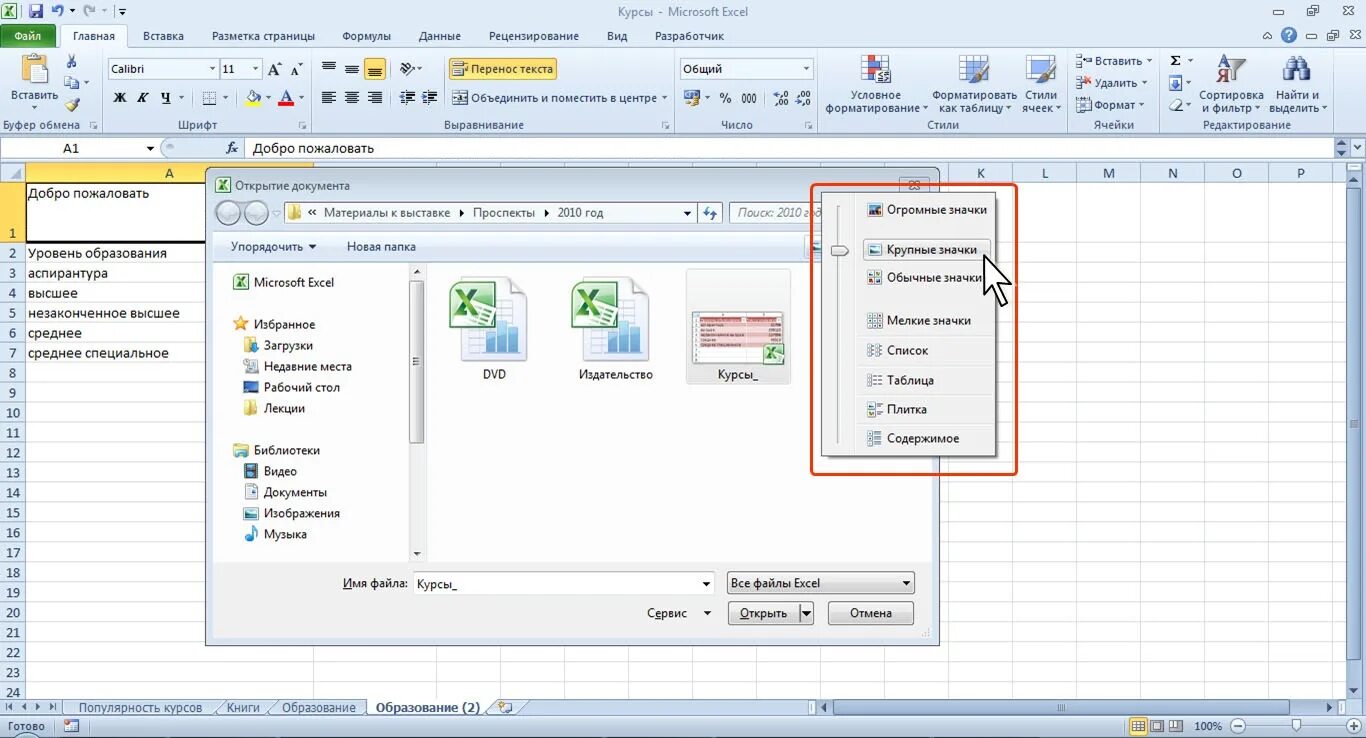Switch to Разметка страницы tab
Viewport: 1366px width, 738px height.
263,36
